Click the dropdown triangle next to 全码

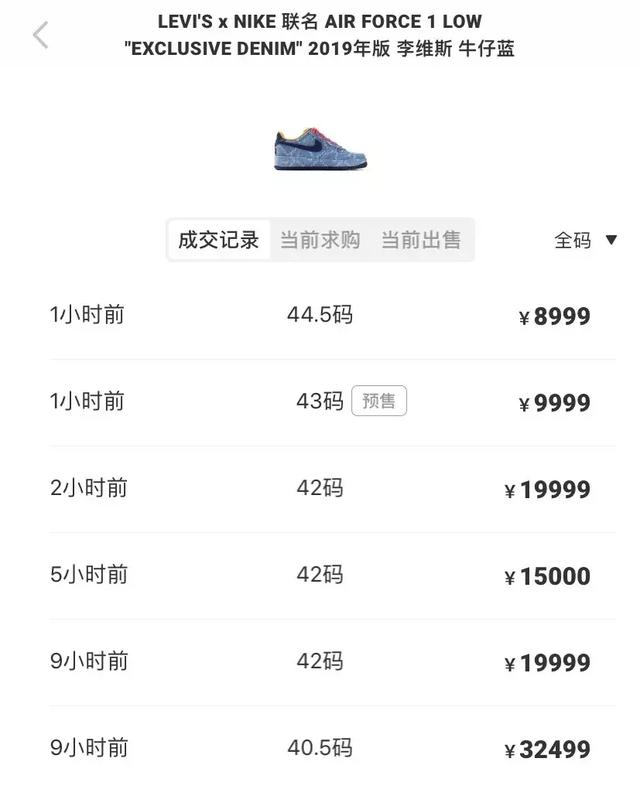[x=611, y=240]
